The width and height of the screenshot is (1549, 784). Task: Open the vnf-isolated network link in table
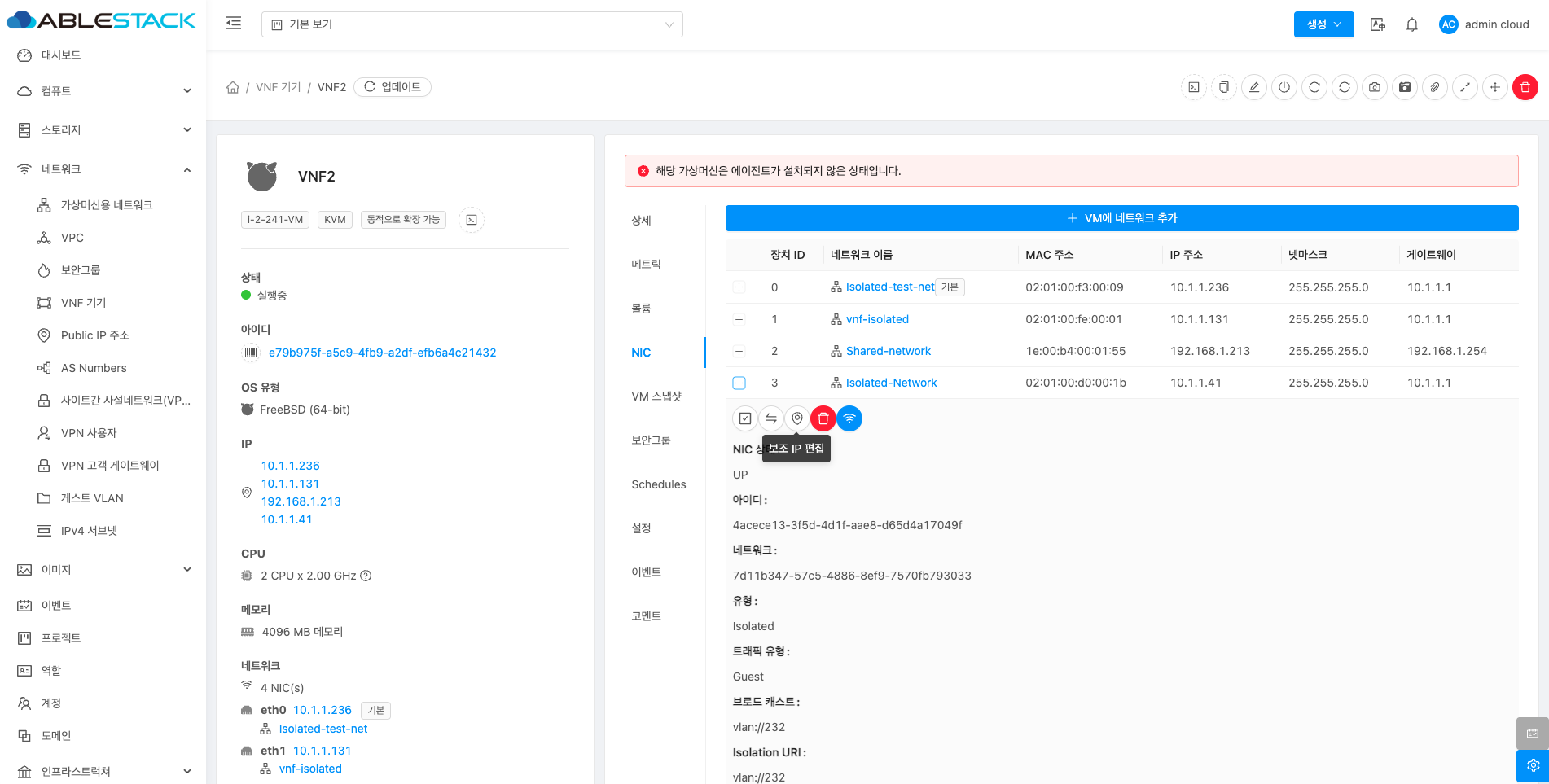877,319
